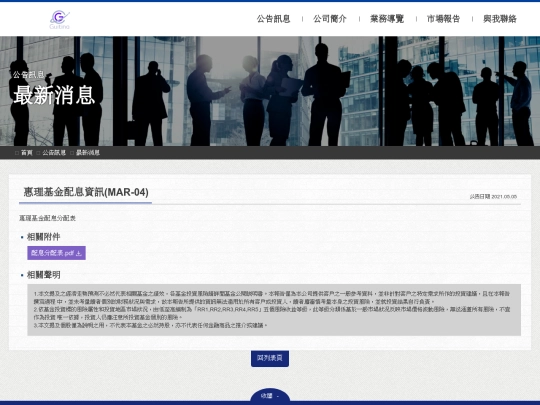This screenshot has height=405, width=540.
Task: Click the publication date 2021.05.05
Action: click(x=504, y=197)
